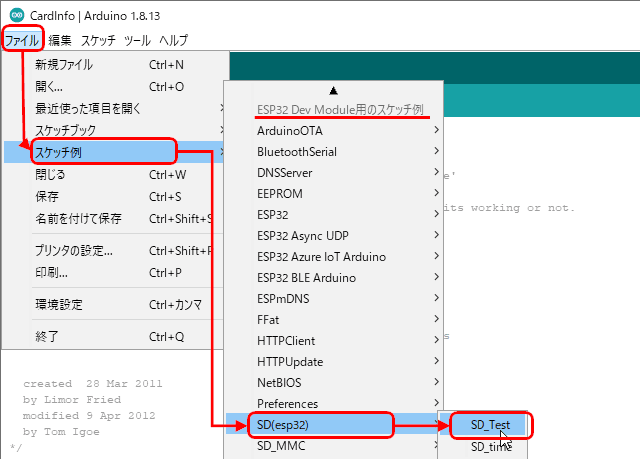
Task: Expand DNSServer examples
Action: point(334,173)
